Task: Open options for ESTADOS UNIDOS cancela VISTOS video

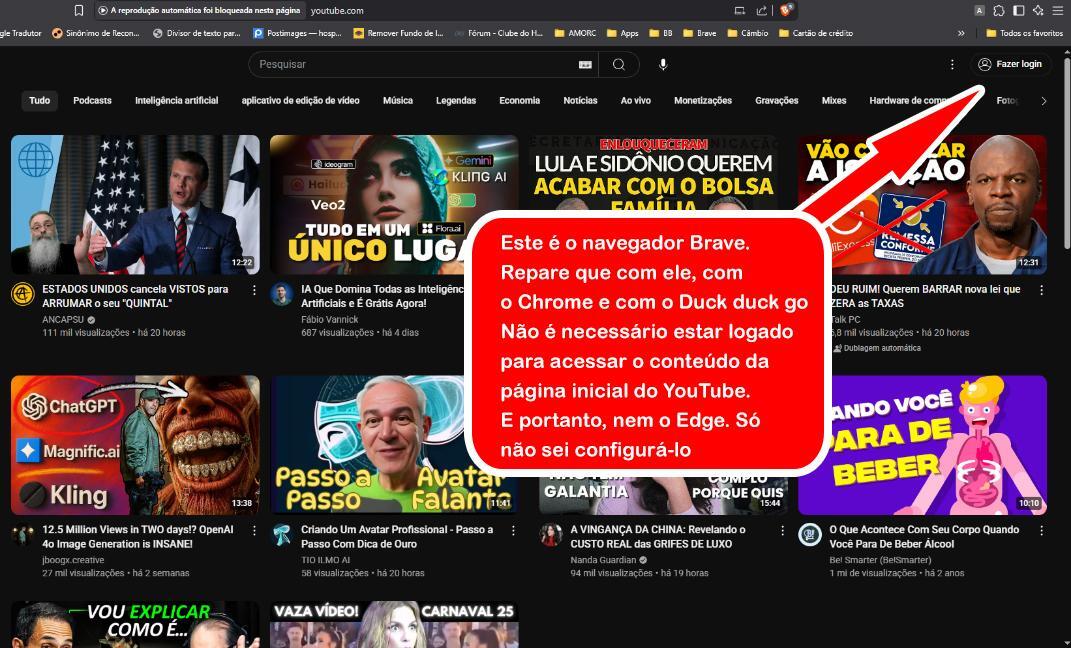Action: click(x=254, y=290)
